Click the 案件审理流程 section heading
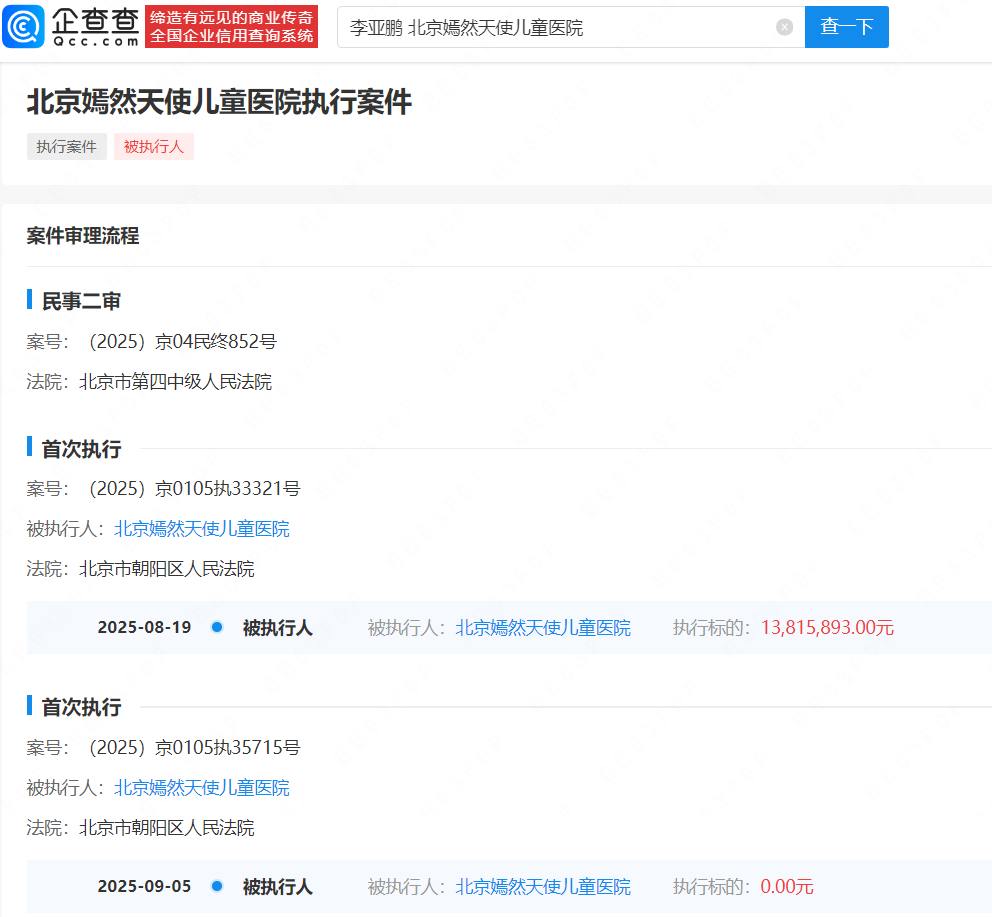 coord(83,236)
